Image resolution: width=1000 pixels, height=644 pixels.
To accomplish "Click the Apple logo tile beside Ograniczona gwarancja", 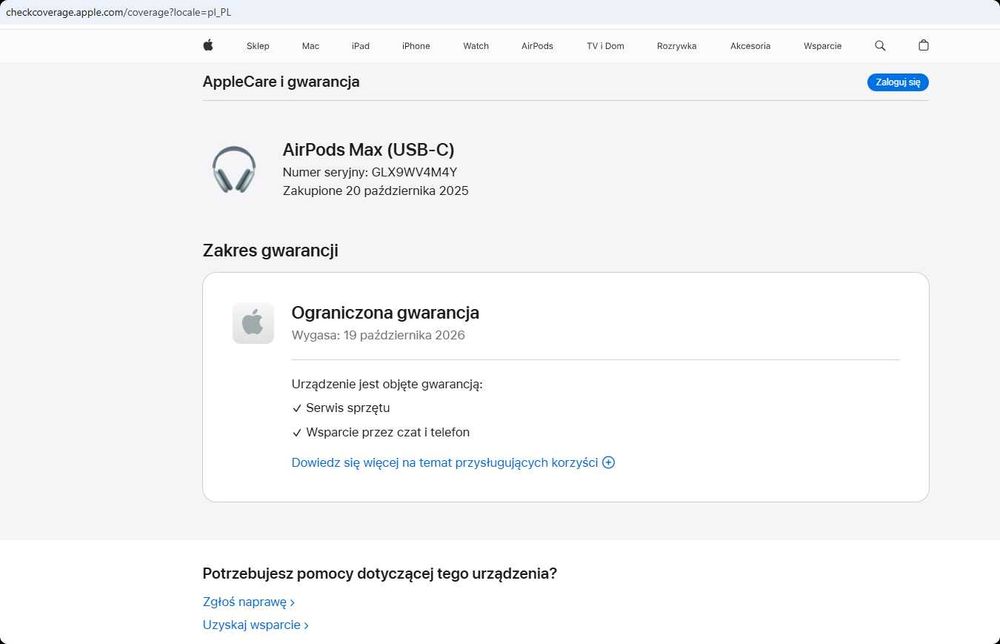I will point(253,323).
